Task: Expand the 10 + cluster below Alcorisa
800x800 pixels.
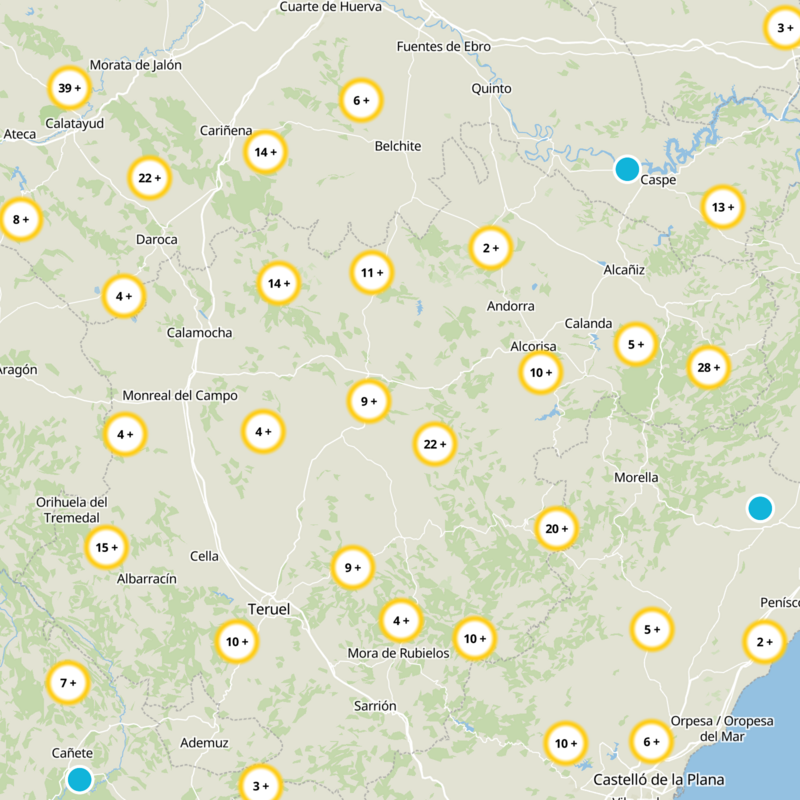Action: [x=541, y=372]
